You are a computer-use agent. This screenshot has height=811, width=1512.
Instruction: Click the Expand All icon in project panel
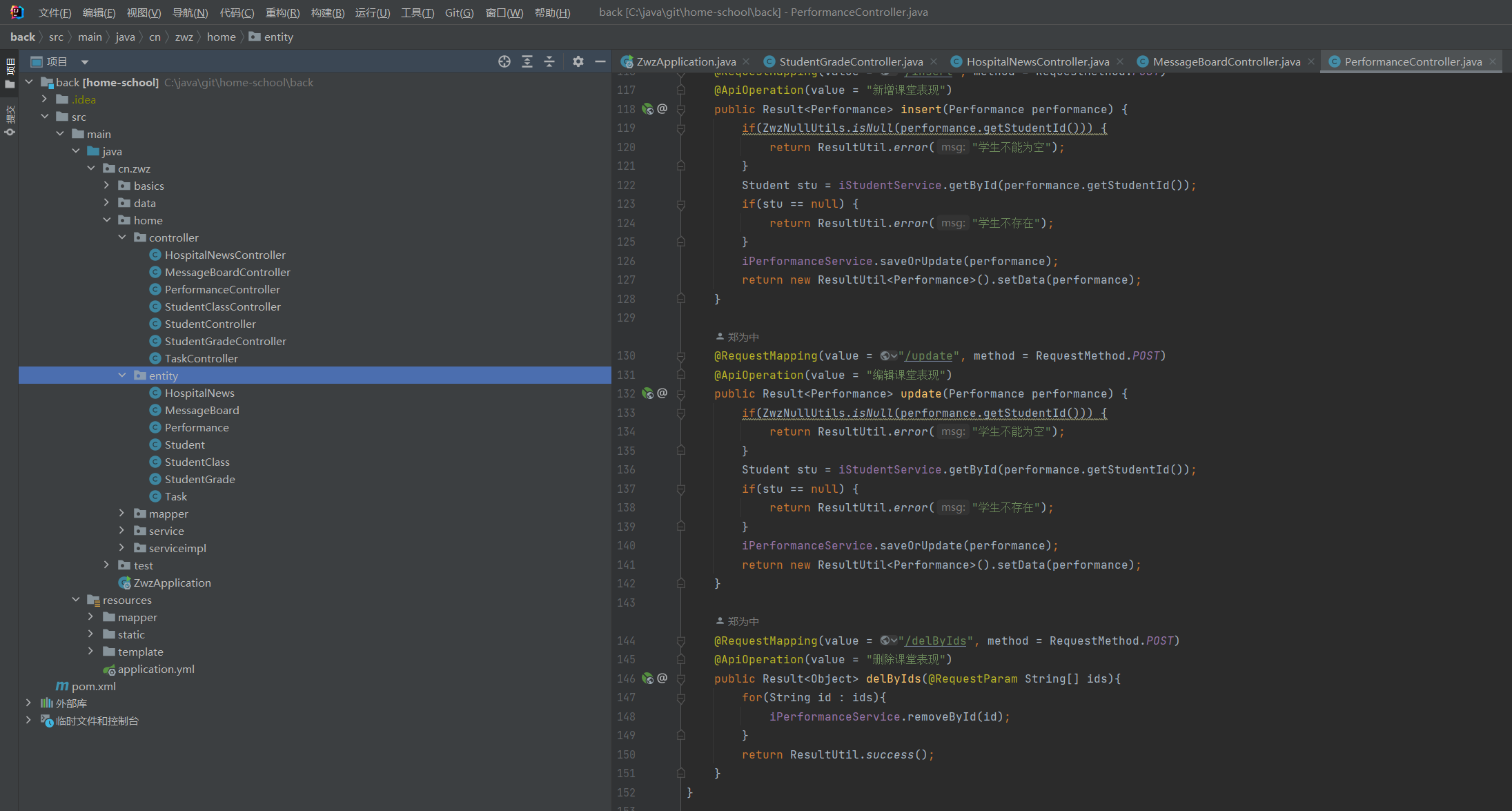[x=527, y=61]
